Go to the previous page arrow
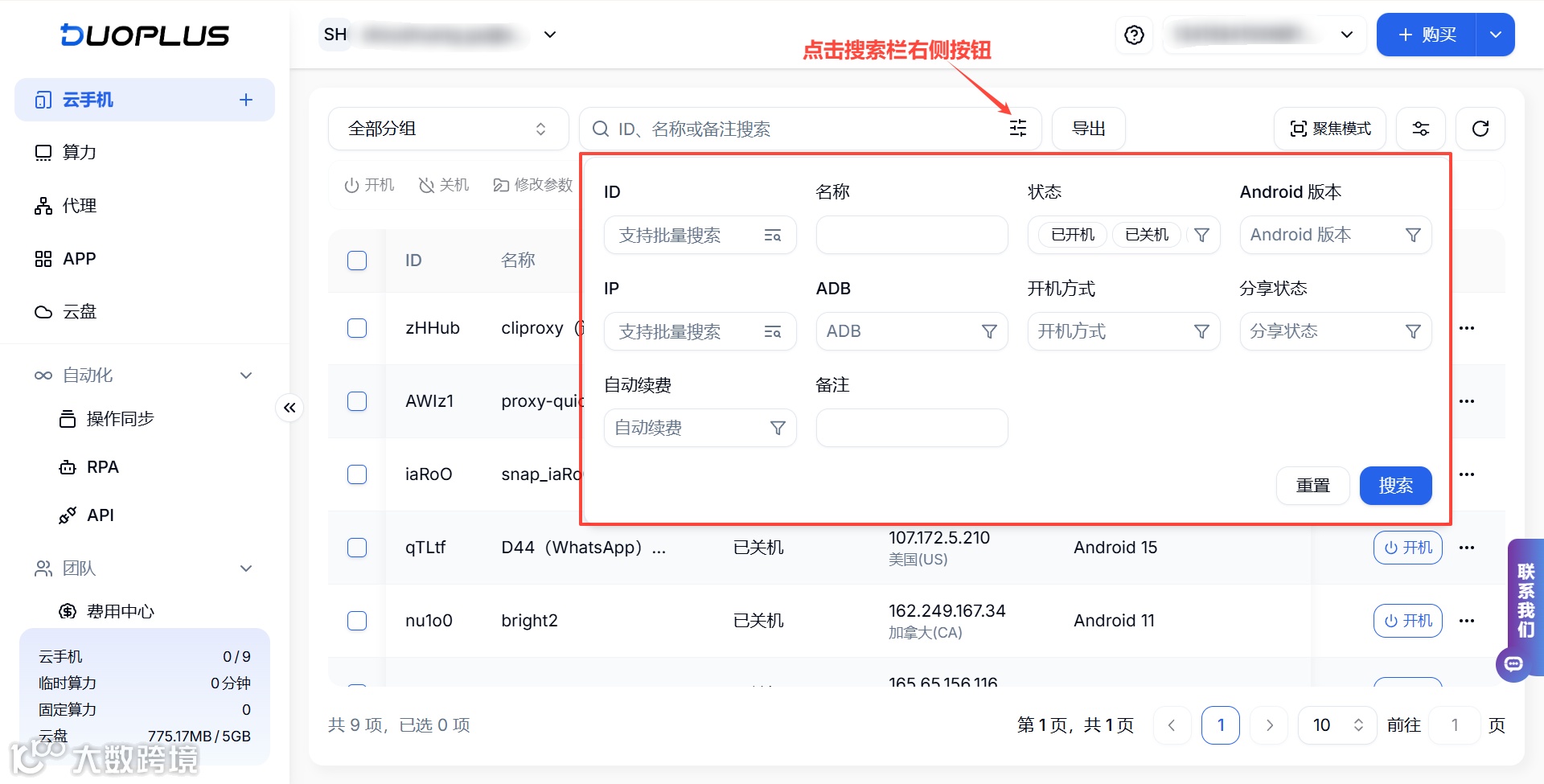The height and width of the screenshot is (784, 1544). pyautogui.click(x=1172, y=725)
